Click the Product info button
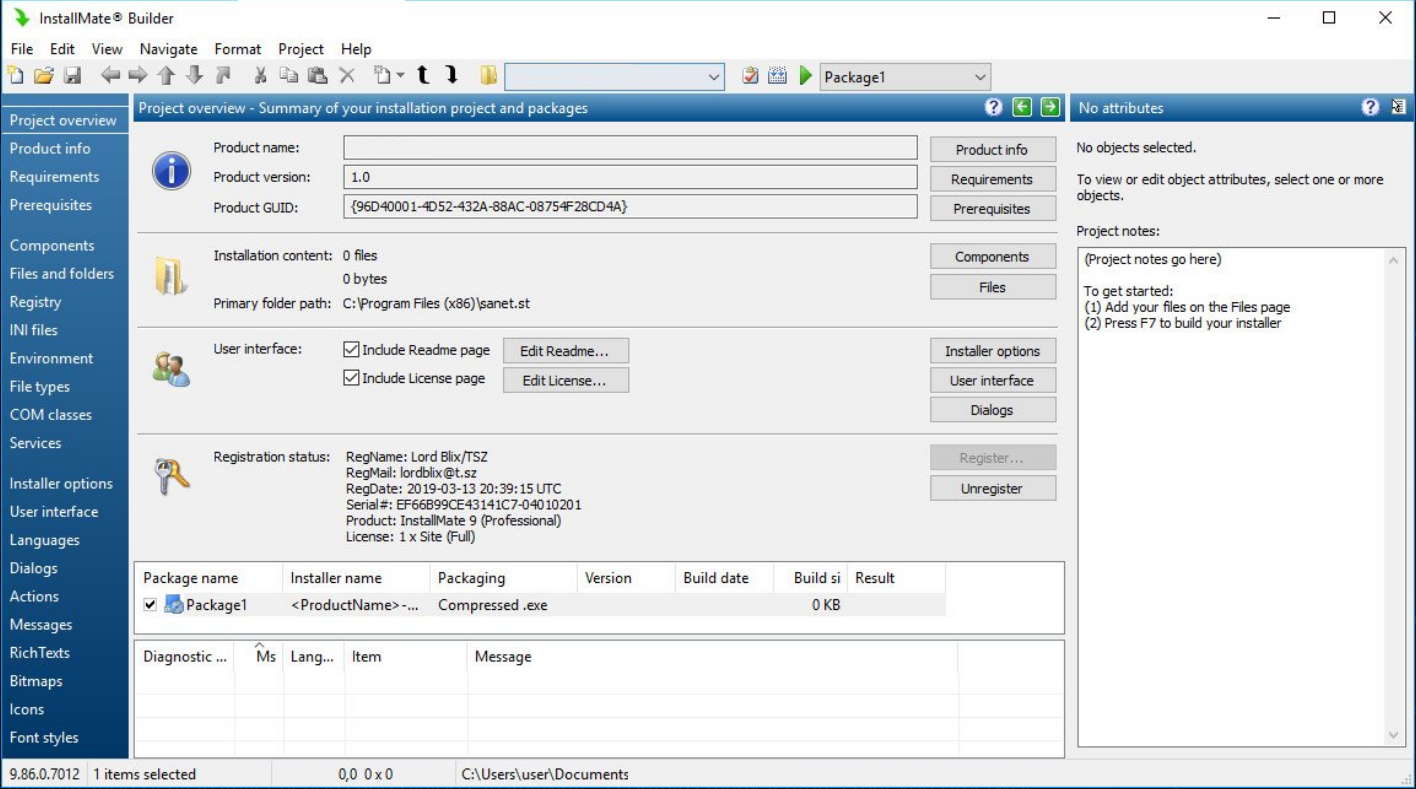 tap(992, 150)
